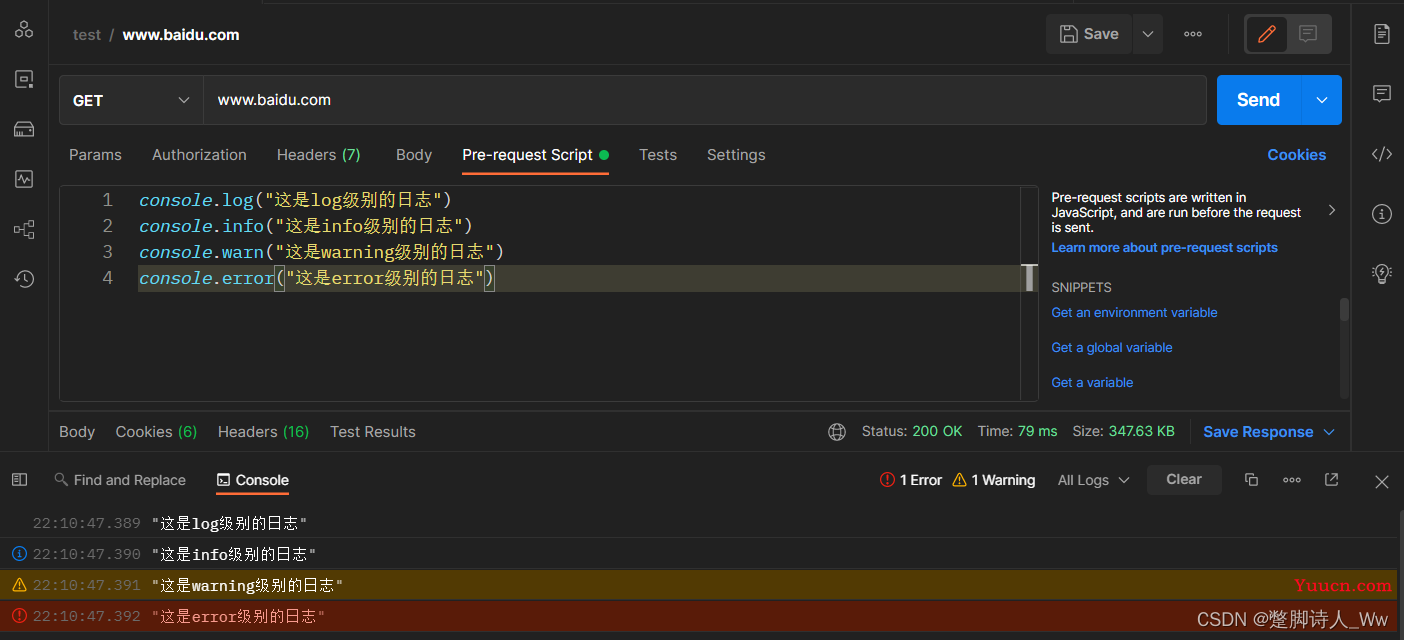The width and height of the screenshot is (1404, 640).
Task: Click the snippets list scrollbar
Action: (x=1344, y=310)
